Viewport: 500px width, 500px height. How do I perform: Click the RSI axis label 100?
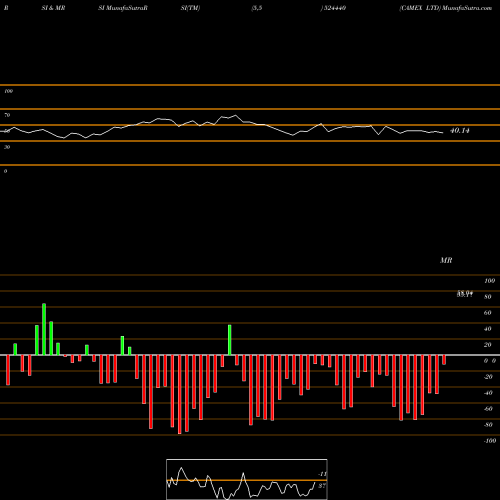pos(8,91)
